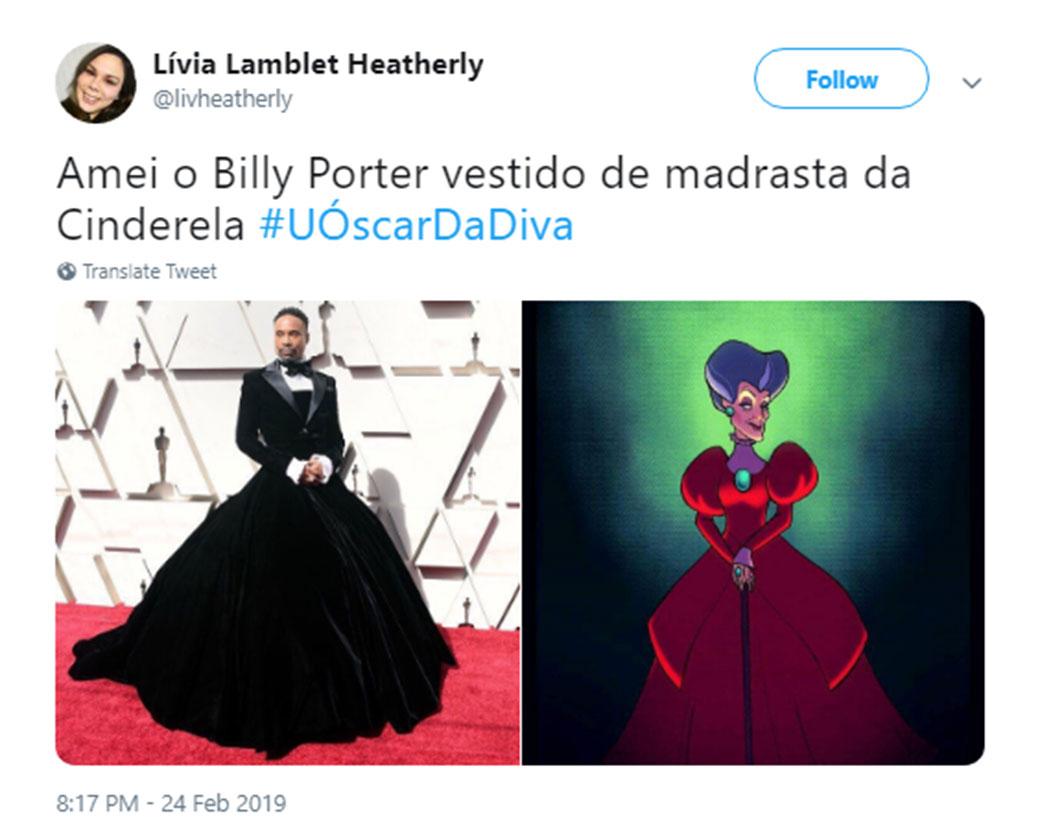This screenshot has width=1040, height=830.
Task: Select the tweet text about Billy Porter
Action: click(x=484, y=200)
